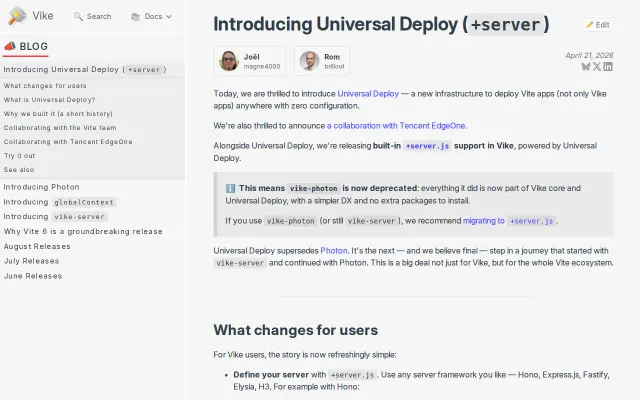Share on Bluesky via butterfly icon
Screen dimensions: 640x400
(x=586, y=67)
